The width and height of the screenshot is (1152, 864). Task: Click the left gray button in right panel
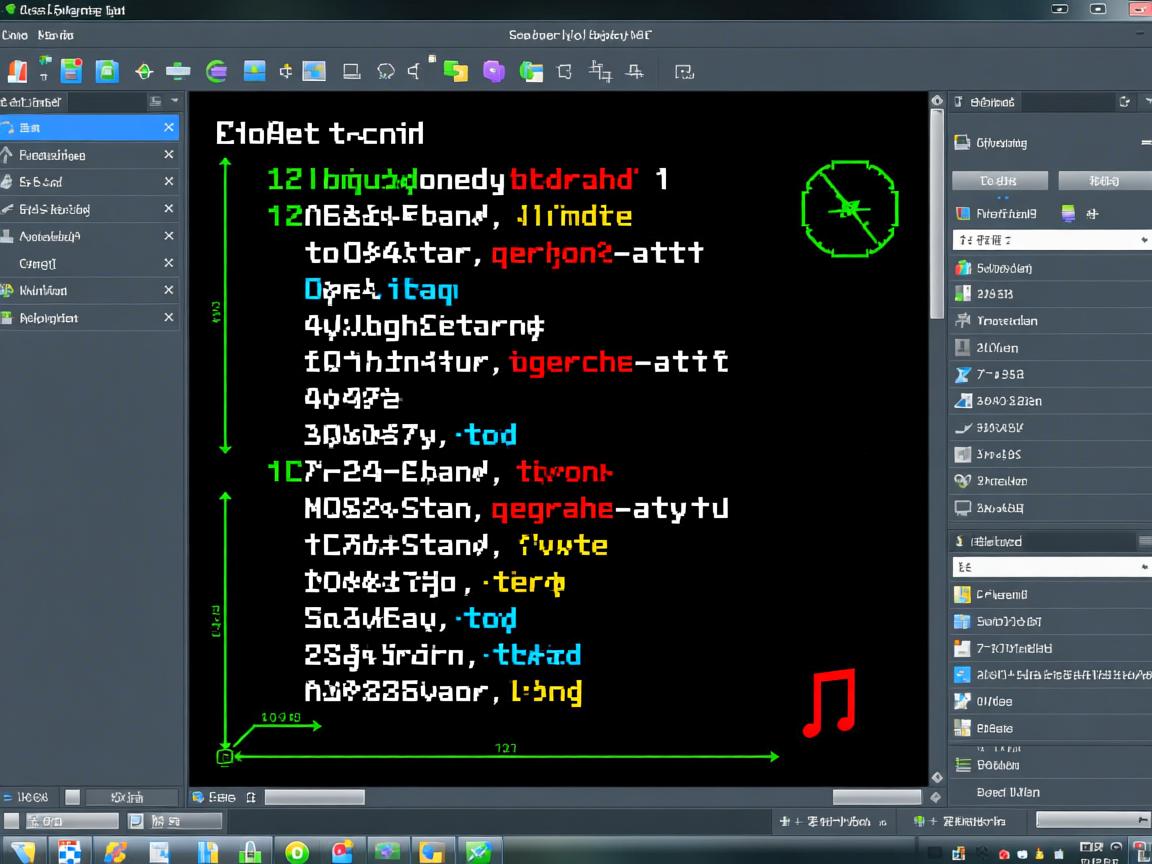pyautogui.click(x=999, y=181)
